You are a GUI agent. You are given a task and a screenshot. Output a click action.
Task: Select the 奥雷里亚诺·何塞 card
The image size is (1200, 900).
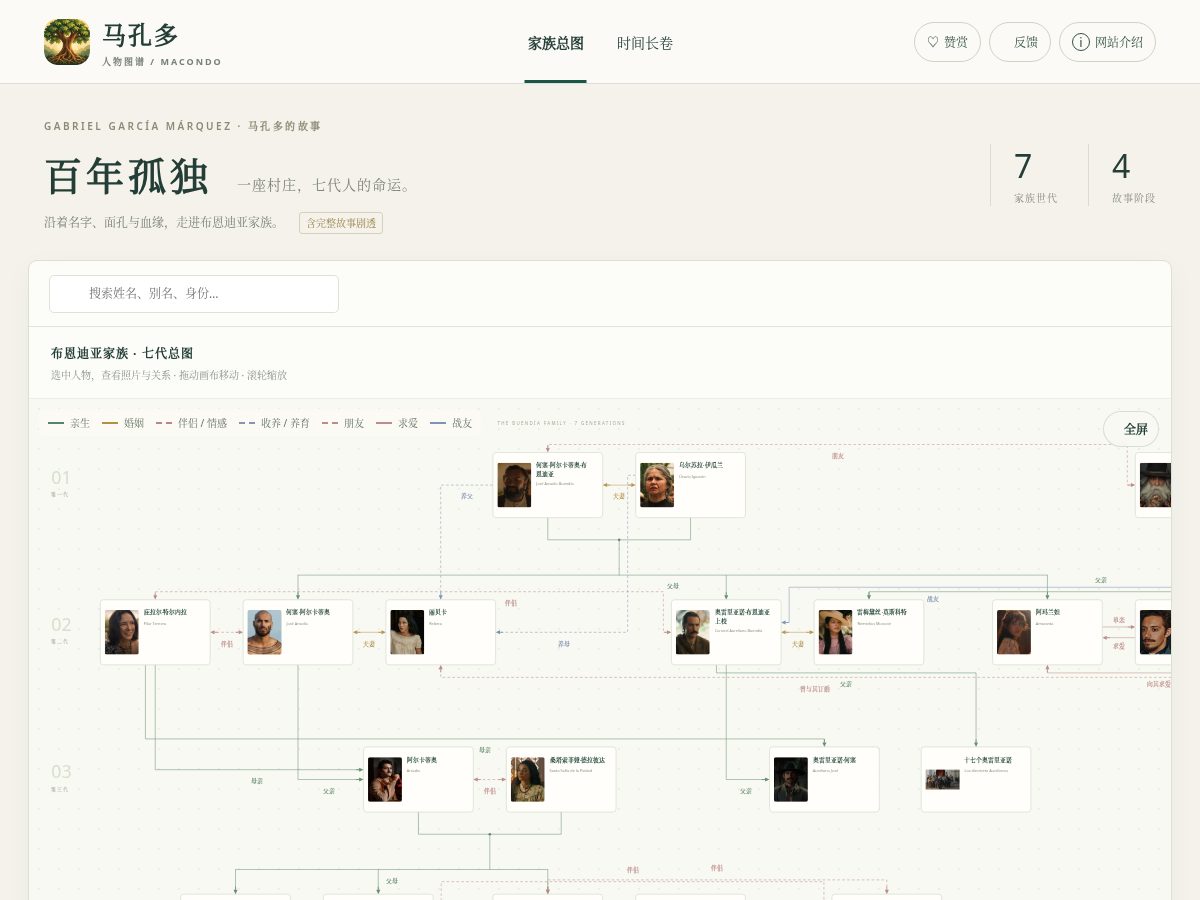click(x=824, y=779)
